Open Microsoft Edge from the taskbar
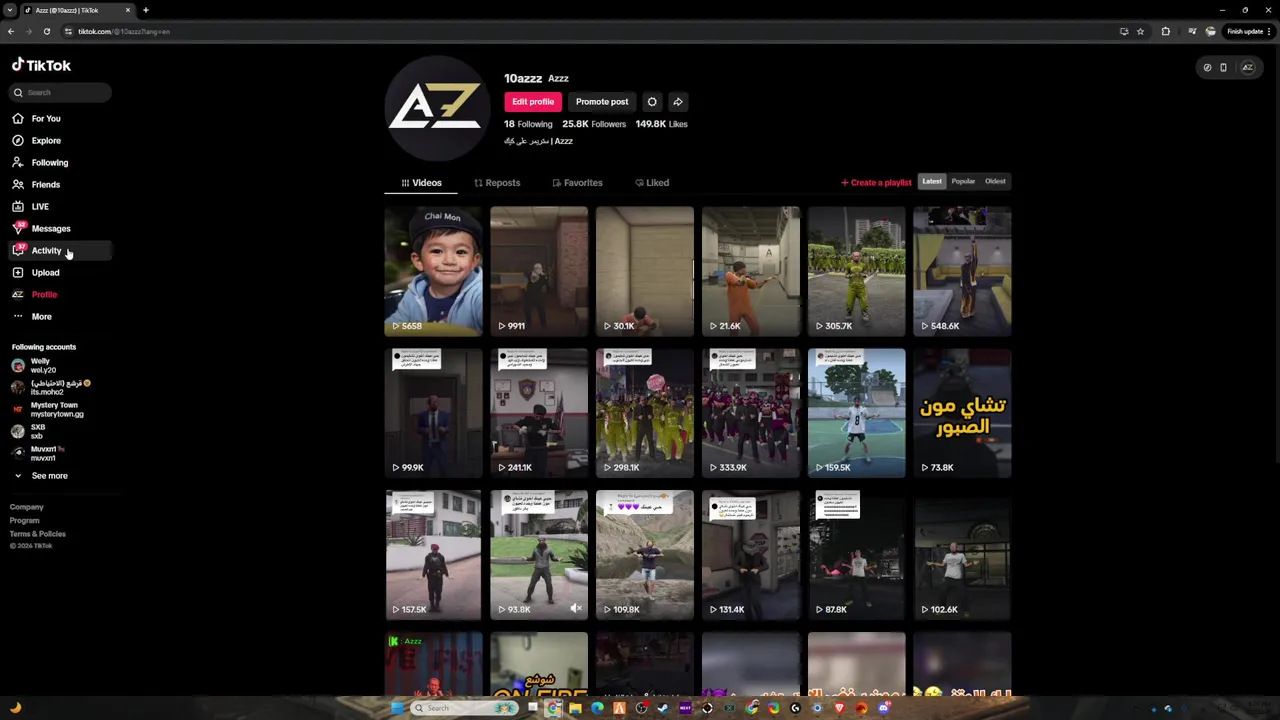1280x720 pixels. (597, 708)
